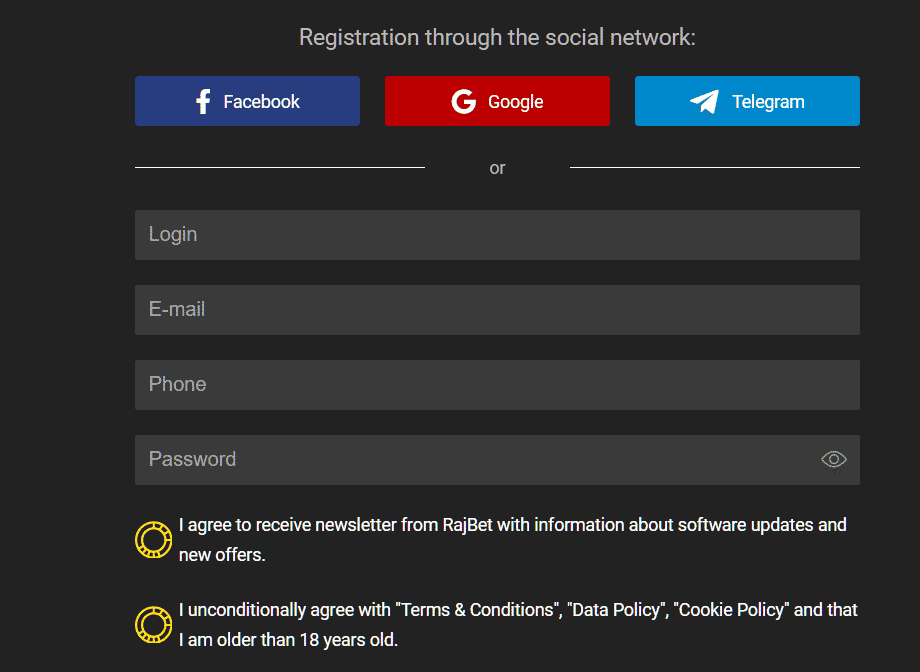Register with Facebook
Image resolution: width=920 pixels, height=672 pixels.
pos(247,100)
